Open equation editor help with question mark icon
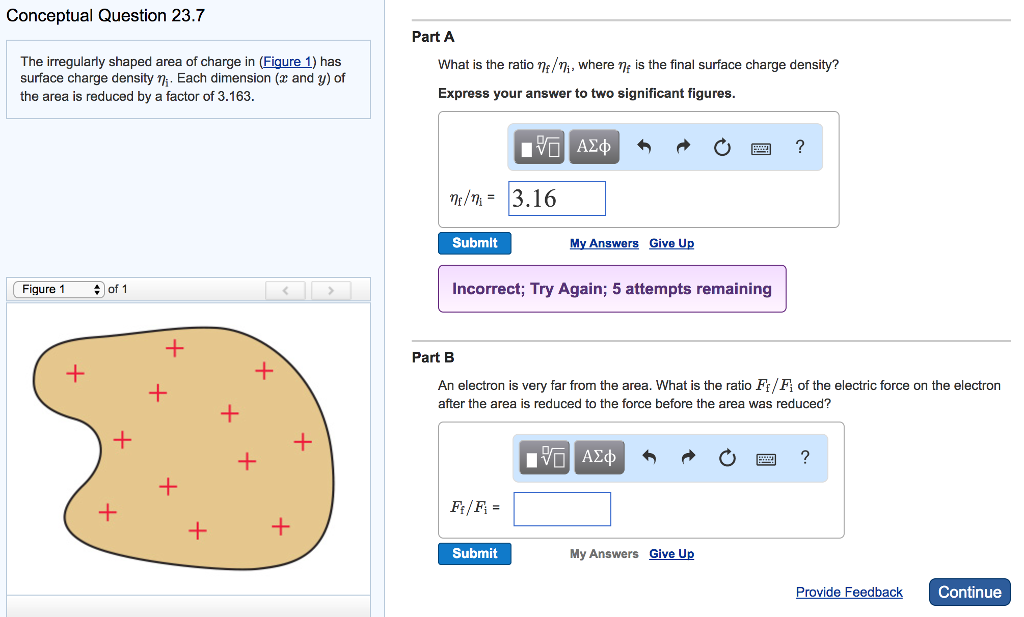 coord(799,146)
